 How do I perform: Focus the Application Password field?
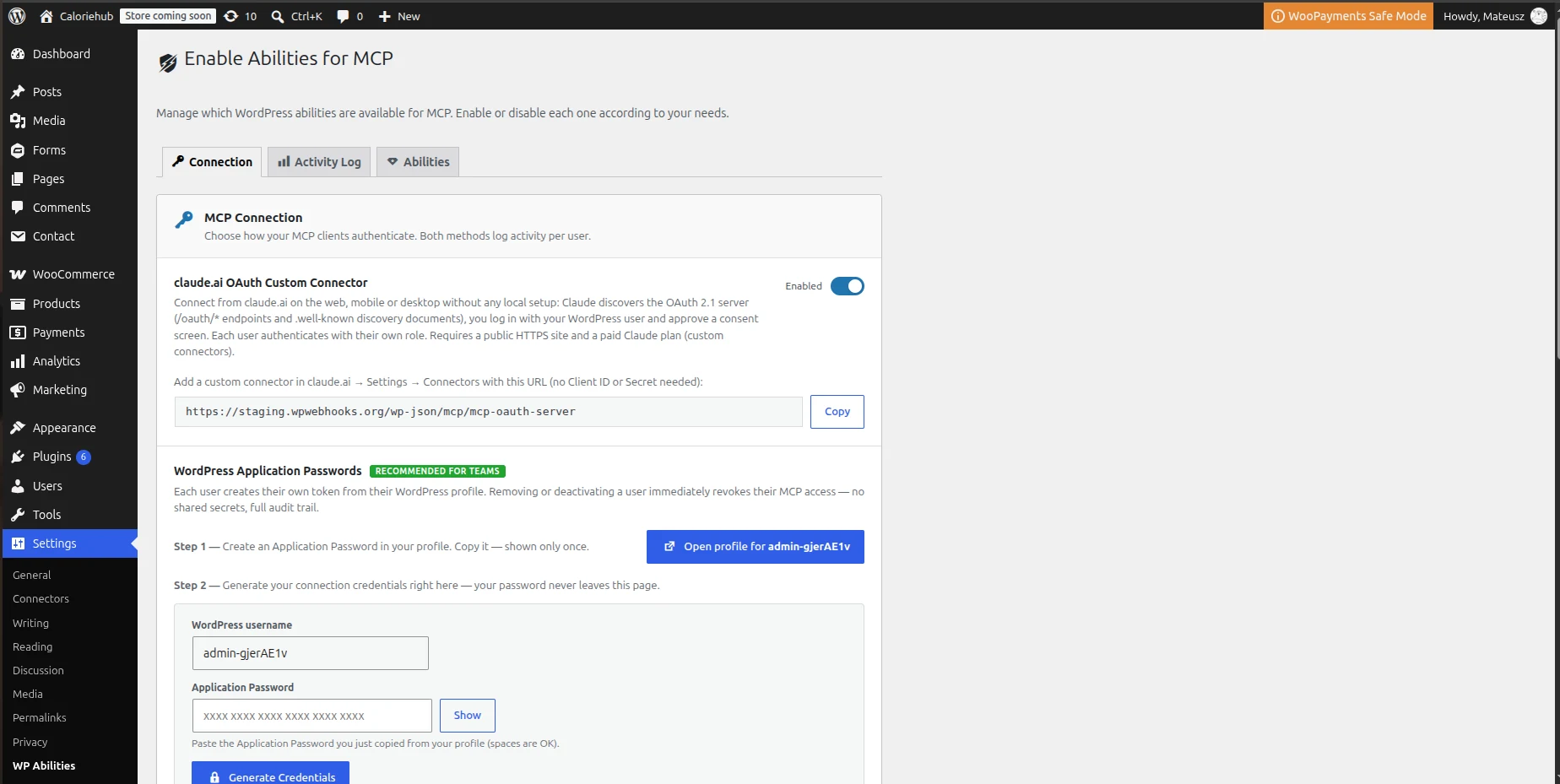[x=311, y=716]
